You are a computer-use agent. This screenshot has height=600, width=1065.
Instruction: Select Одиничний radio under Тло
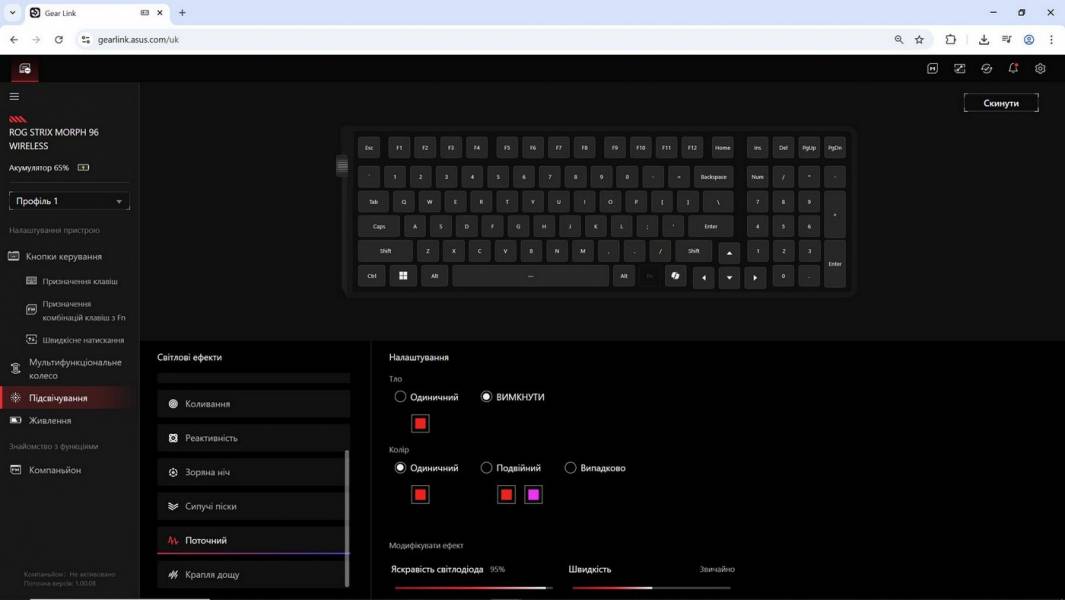[x=400, y=396]
